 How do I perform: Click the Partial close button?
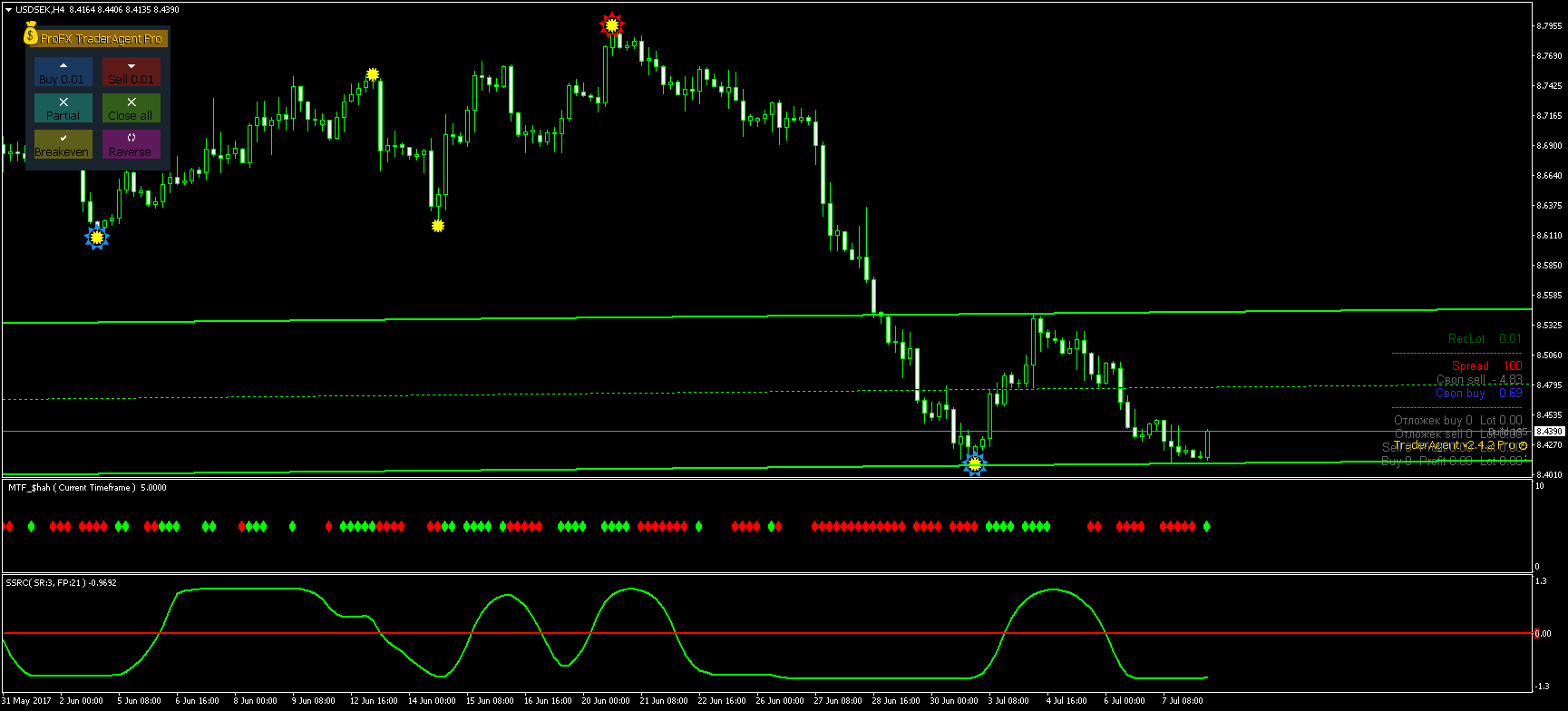(63, 109)
